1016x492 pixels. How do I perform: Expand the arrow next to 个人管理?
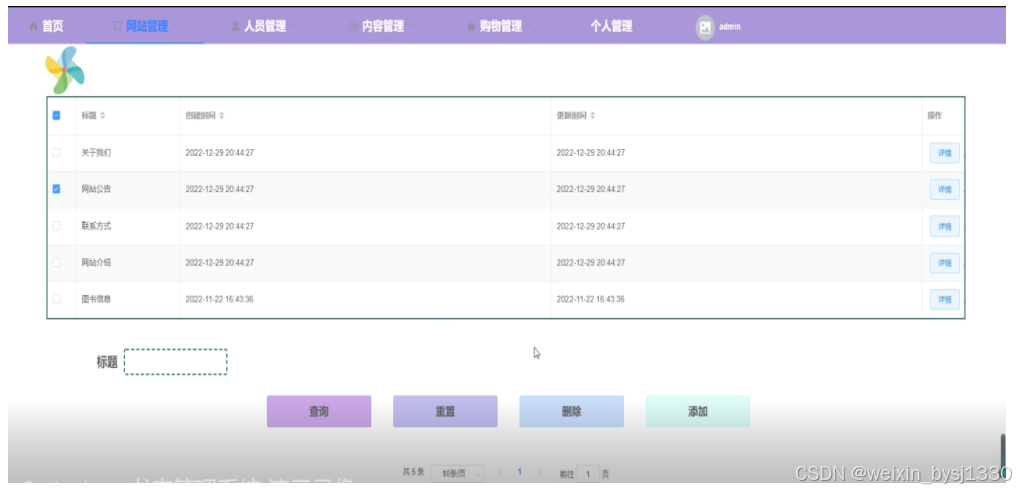tap(639, 26)
